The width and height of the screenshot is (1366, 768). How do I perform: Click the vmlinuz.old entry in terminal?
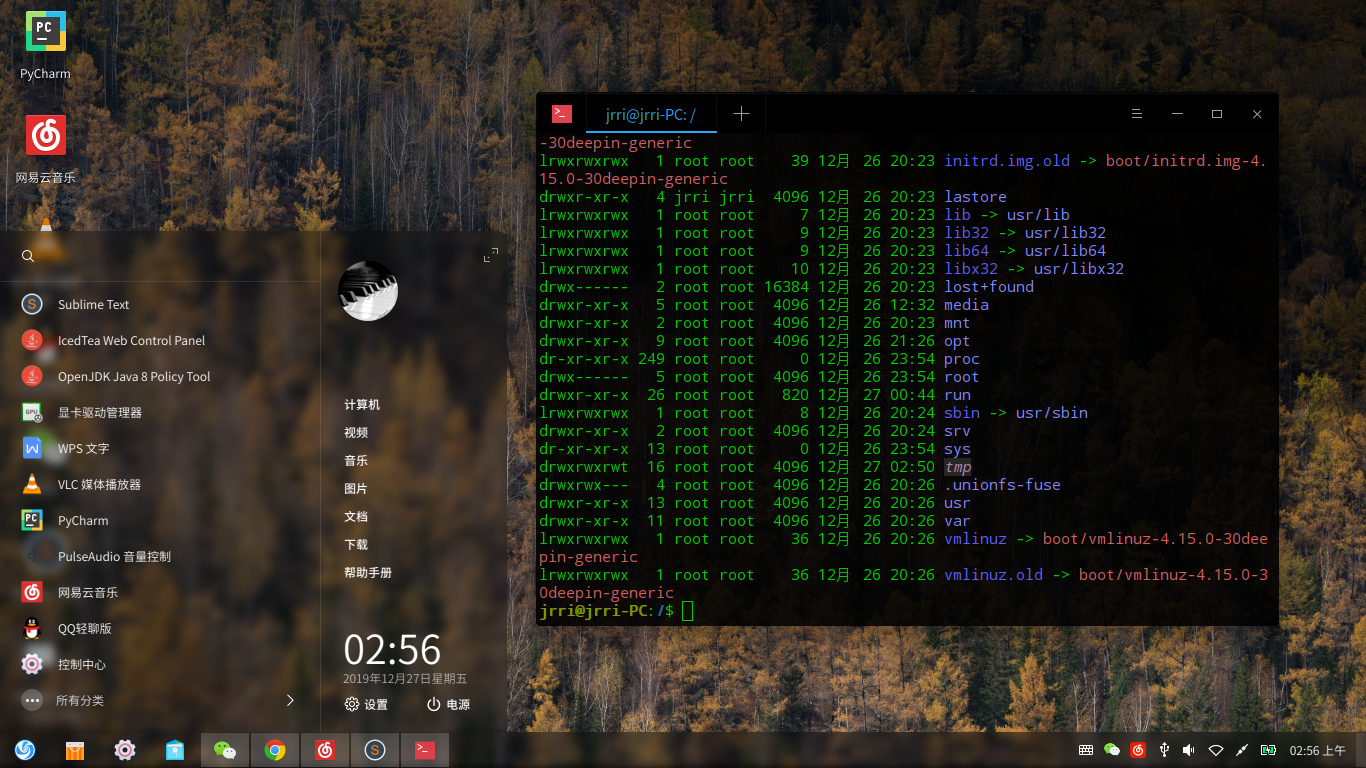click(x=993, y=575)
